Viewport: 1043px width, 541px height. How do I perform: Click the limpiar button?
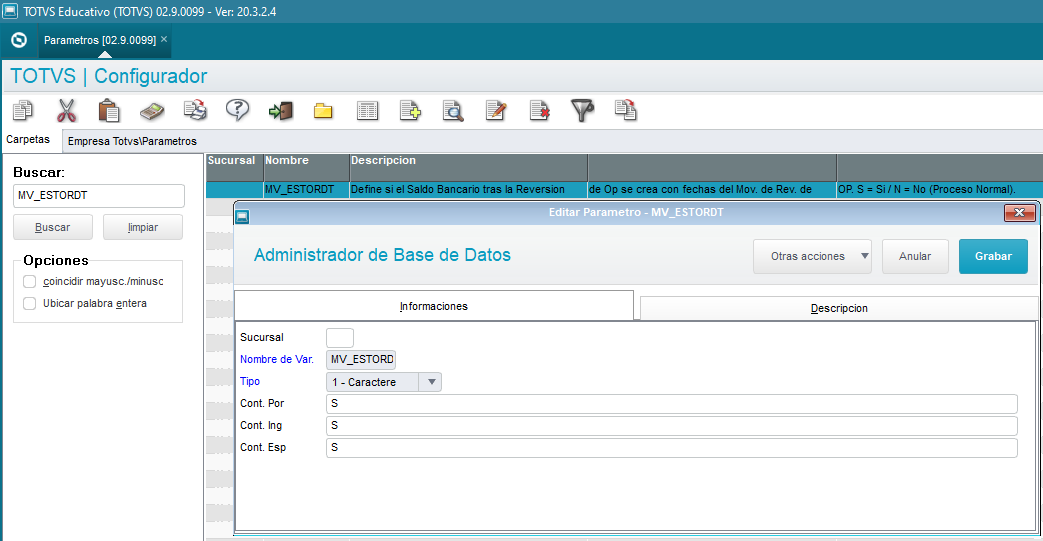(x=143, y=228)
